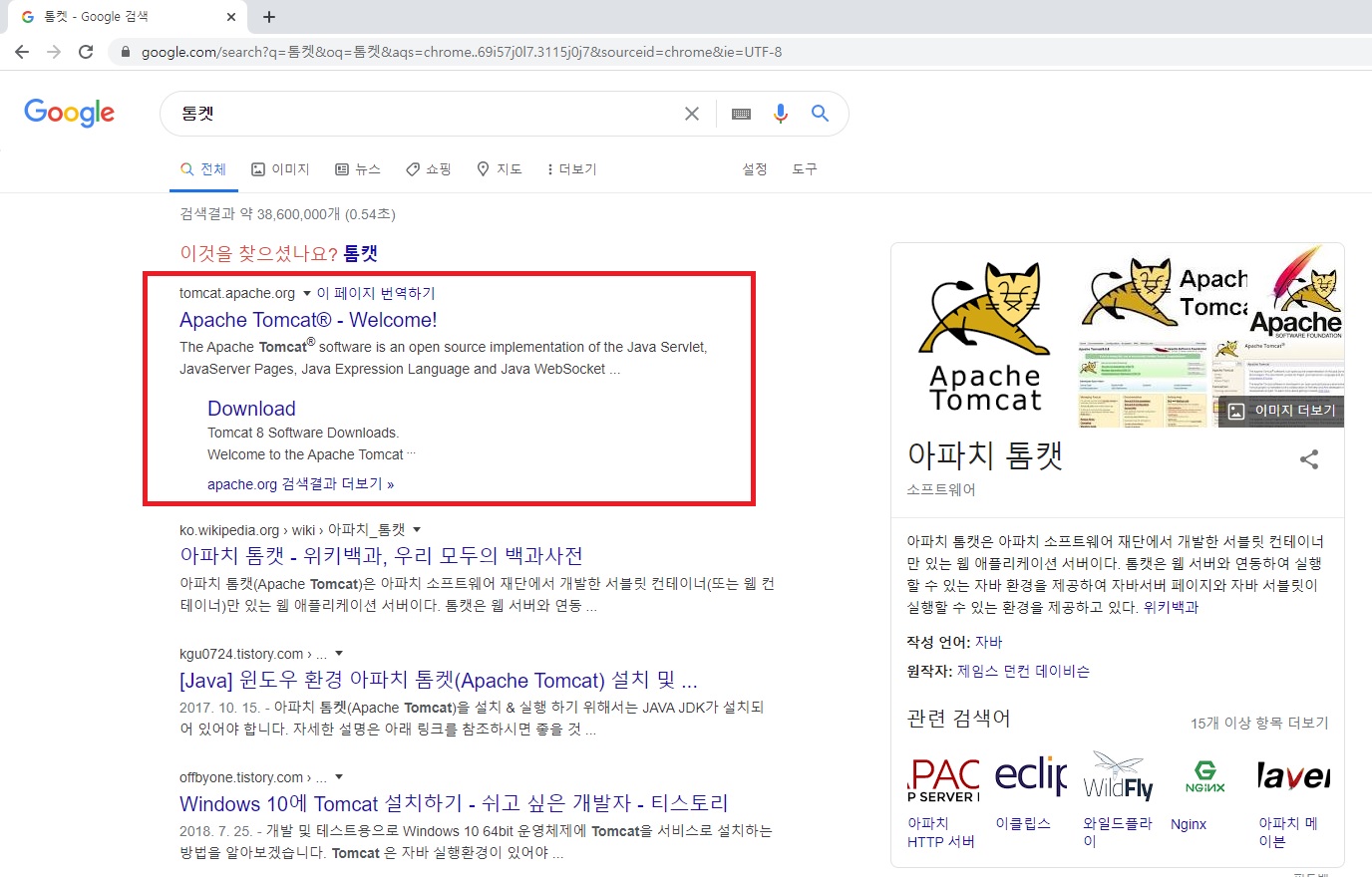
Task: Click suggested spelling 톰캣 link
Action: pyautogui.click(x=361, y=253)
